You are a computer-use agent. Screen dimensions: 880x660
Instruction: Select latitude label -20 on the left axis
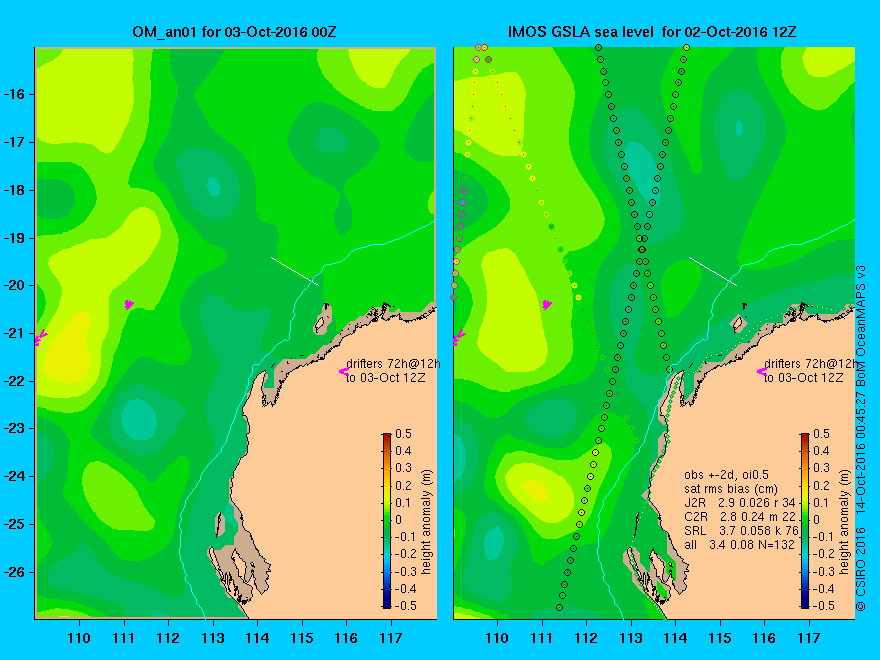coord(16,285)
